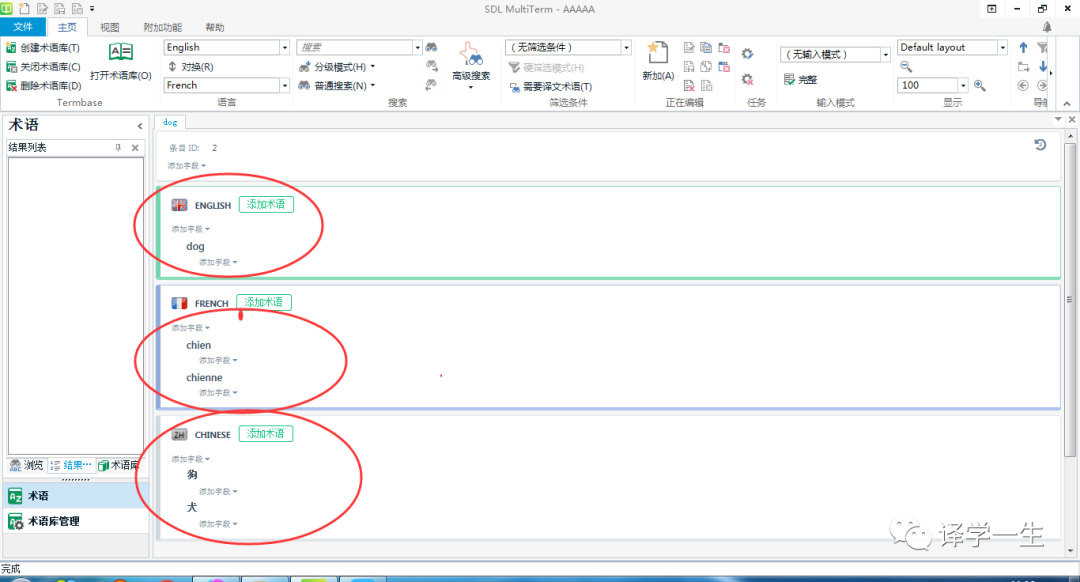1080x582 pixels.
Task: Zoom out with the minus magnifier icon
Action: (x=906, y=67)
